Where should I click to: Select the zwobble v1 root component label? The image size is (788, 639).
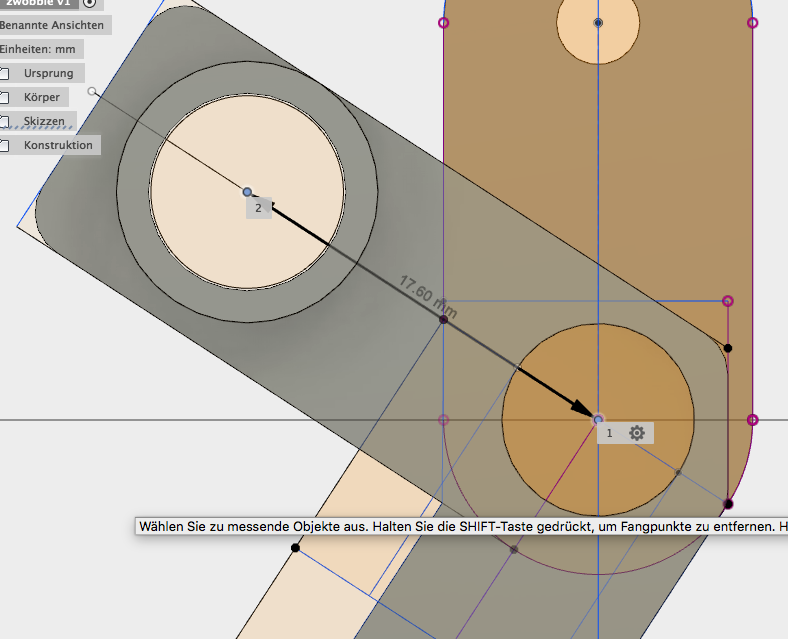(38, 3)
